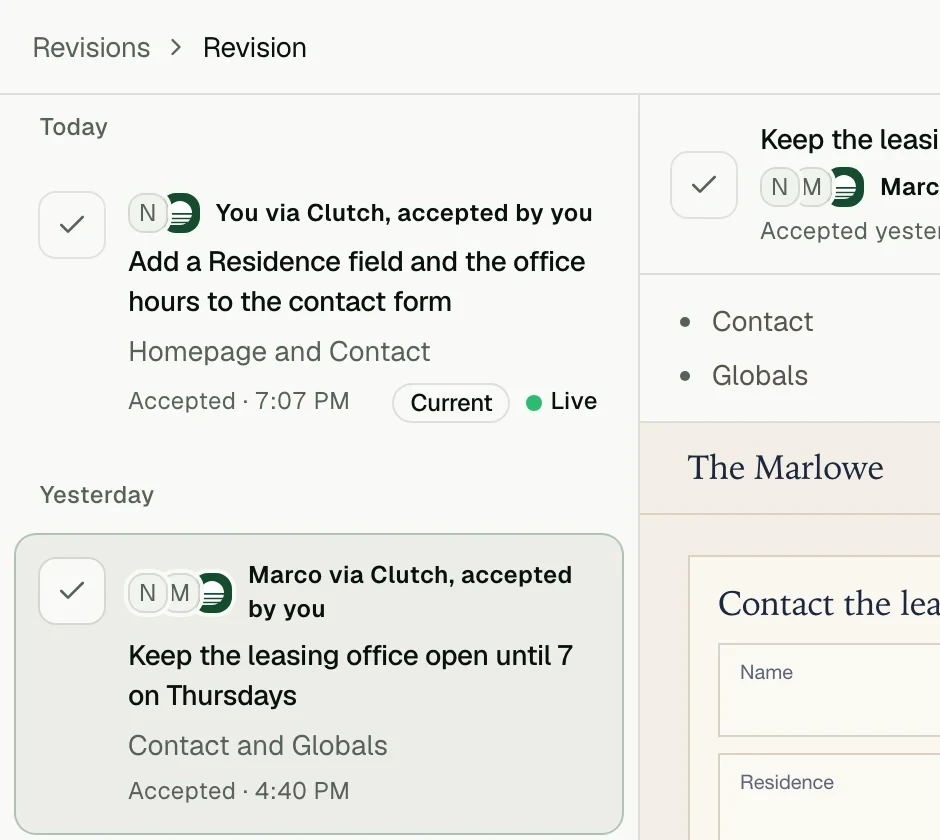Toggle checkmark in the revision detail header
Screen dimensions: 940x840
click(704, 185)
